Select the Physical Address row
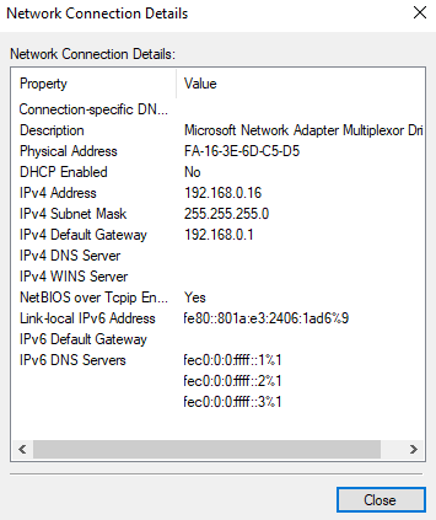 click(218, 151)
